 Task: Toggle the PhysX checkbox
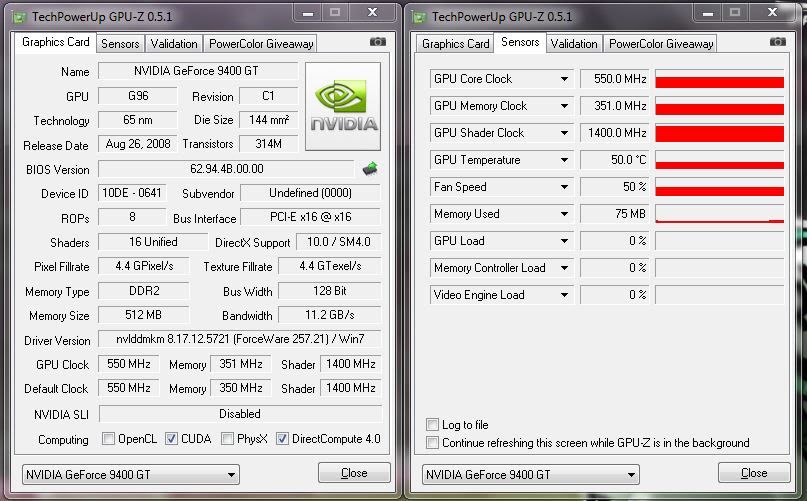[x=227, y=439]
